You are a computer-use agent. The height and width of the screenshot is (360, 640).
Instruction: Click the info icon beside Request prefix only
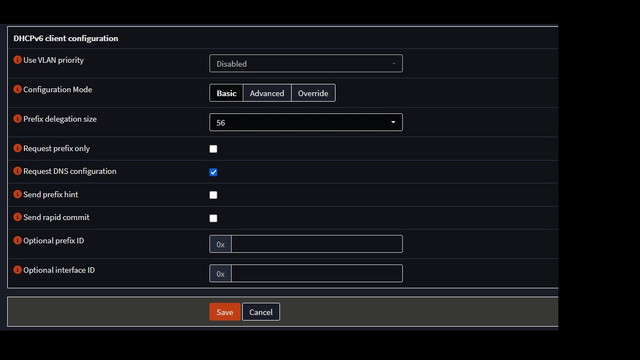(x=17, y=148)
